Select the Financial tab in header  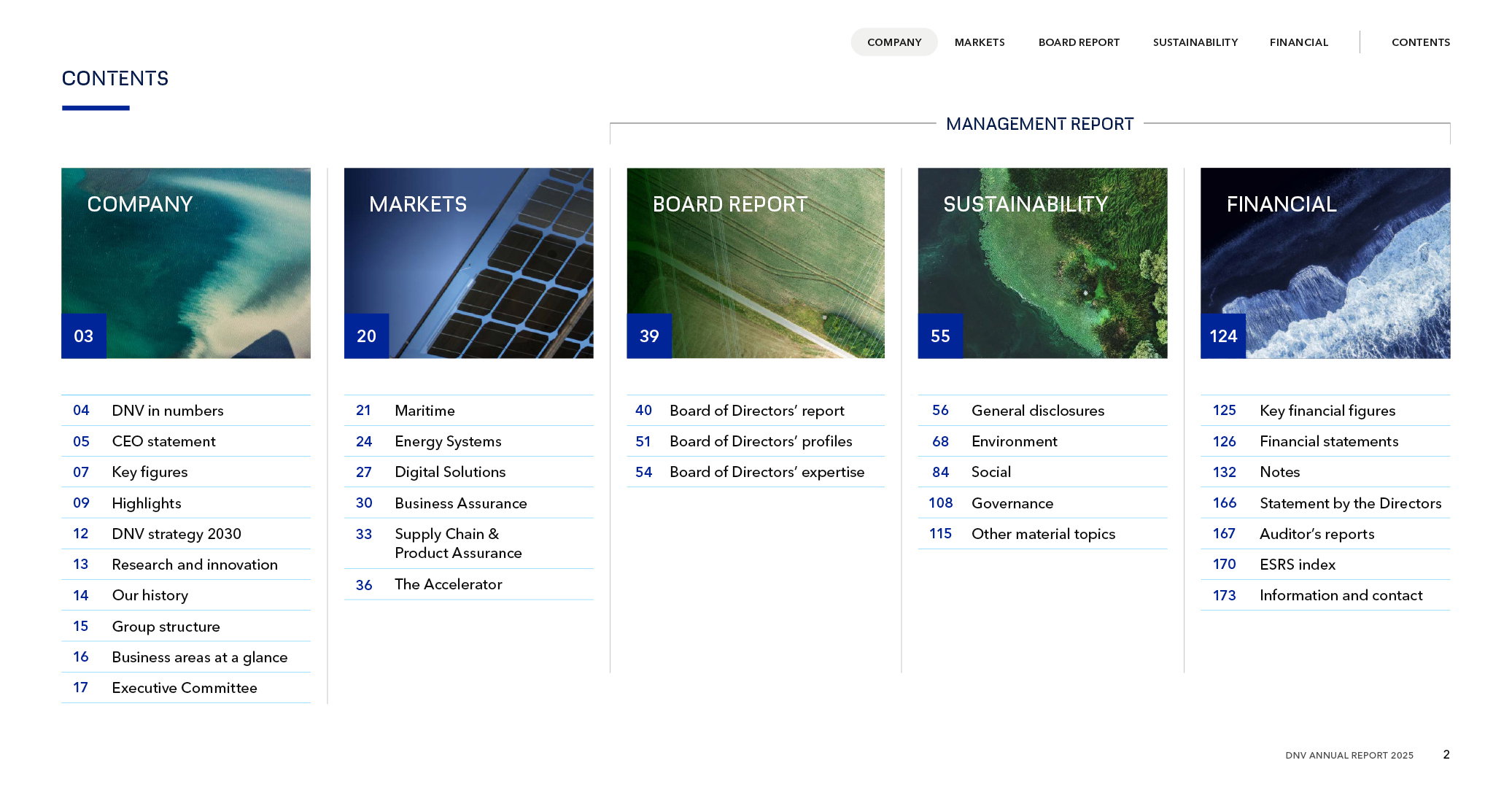click(1298, 42)
